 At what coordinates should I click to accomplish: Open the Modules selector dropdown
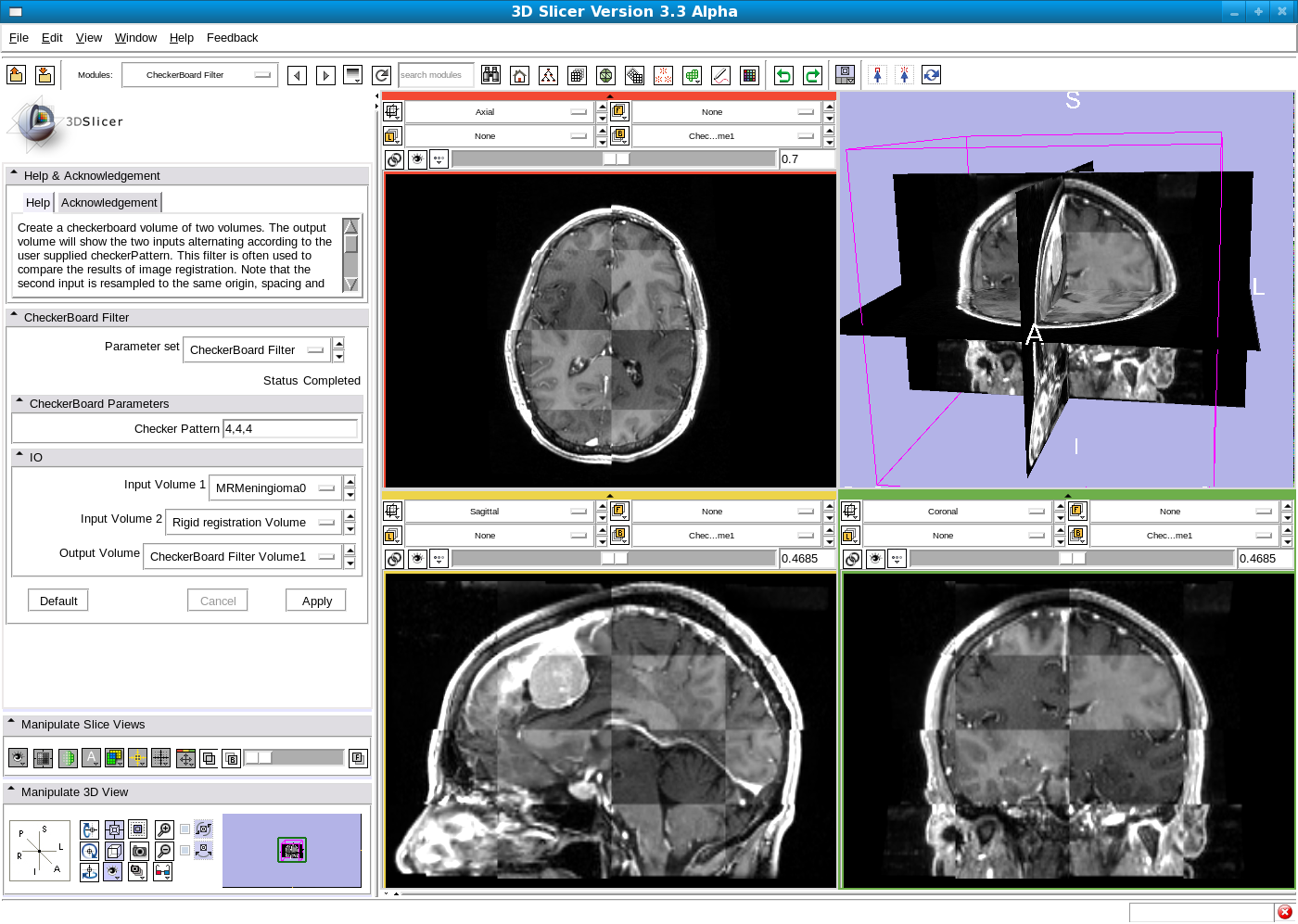point(199,75)
